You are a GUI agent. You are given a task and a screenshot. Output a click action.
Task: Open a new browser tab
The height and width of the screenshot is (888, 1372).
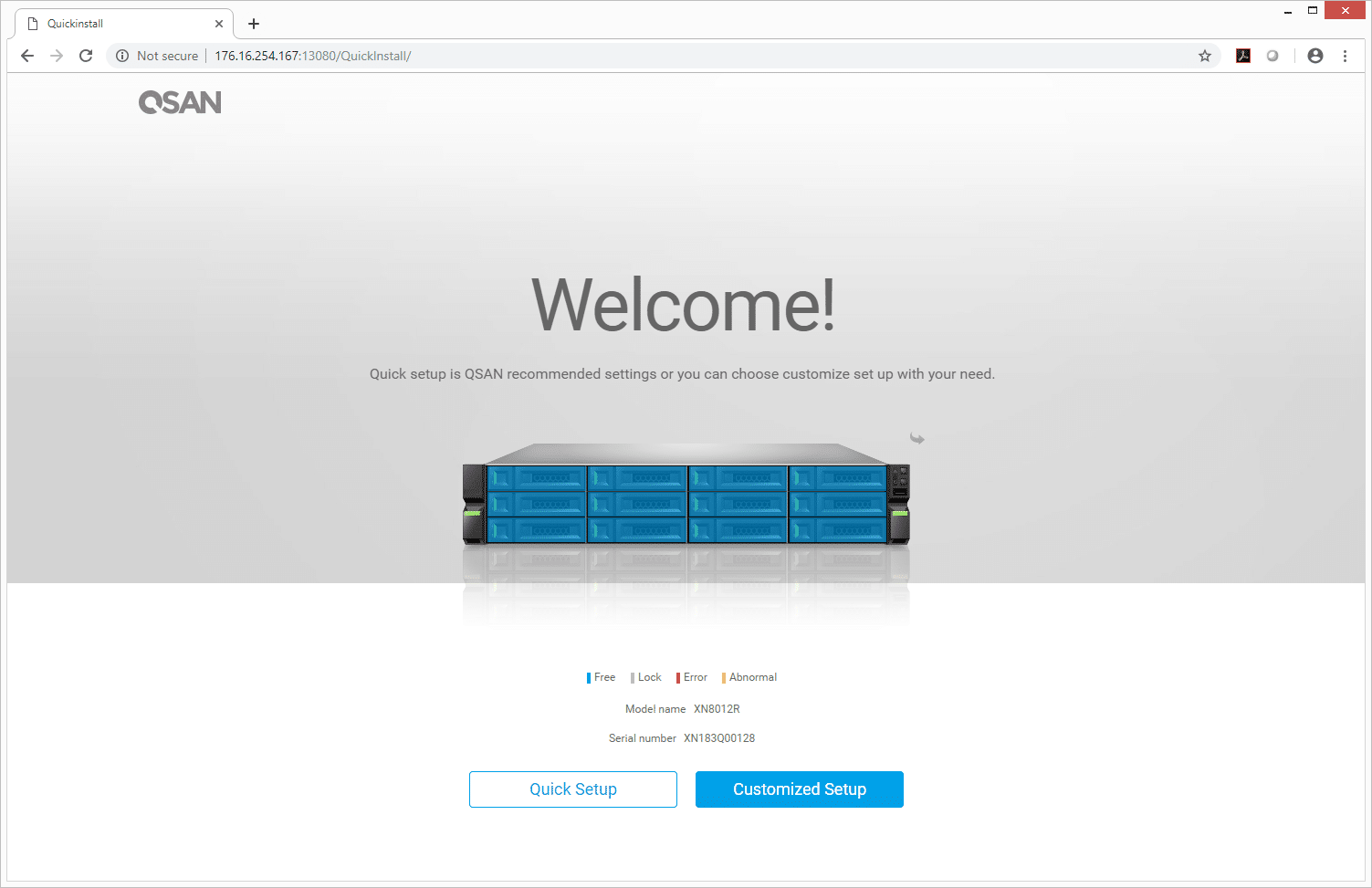point(254,24)
